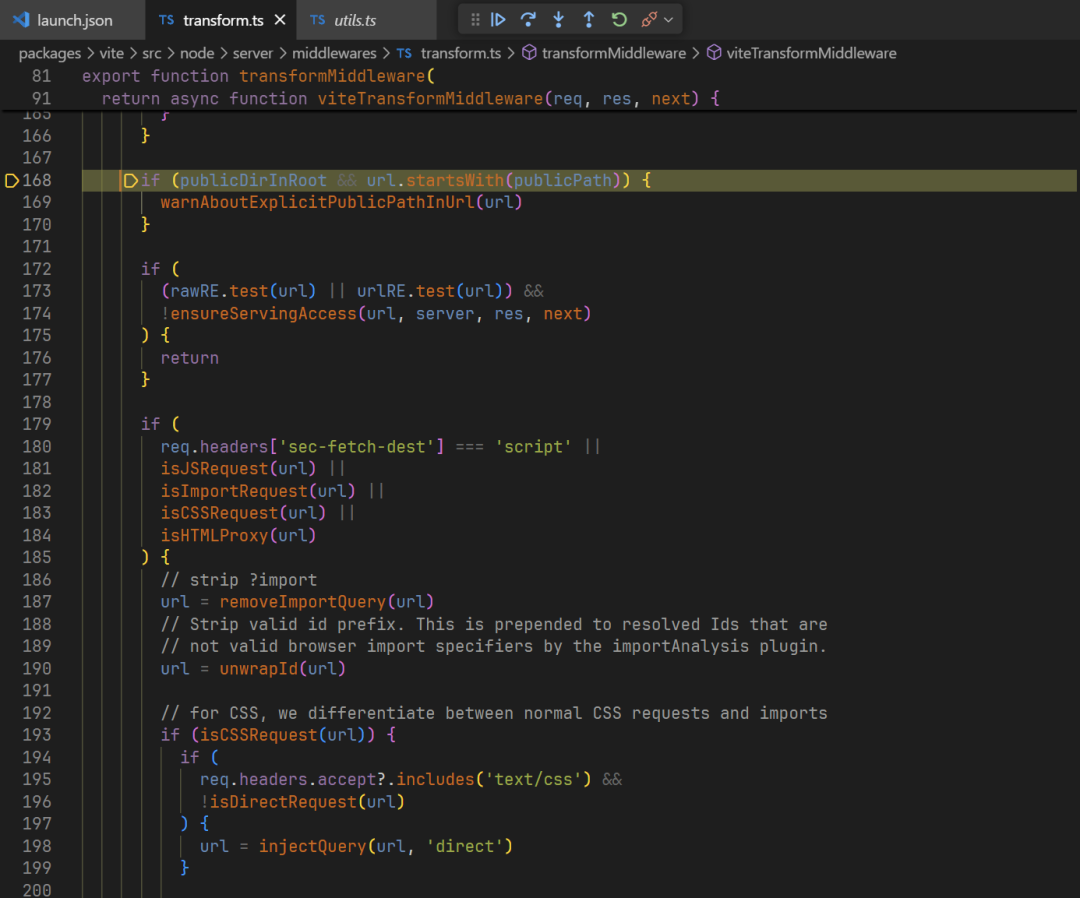The height and width of the screenshot is (898, 1080).
Task: Expand the middlewares folder breadcrumb
Action: 334,53
